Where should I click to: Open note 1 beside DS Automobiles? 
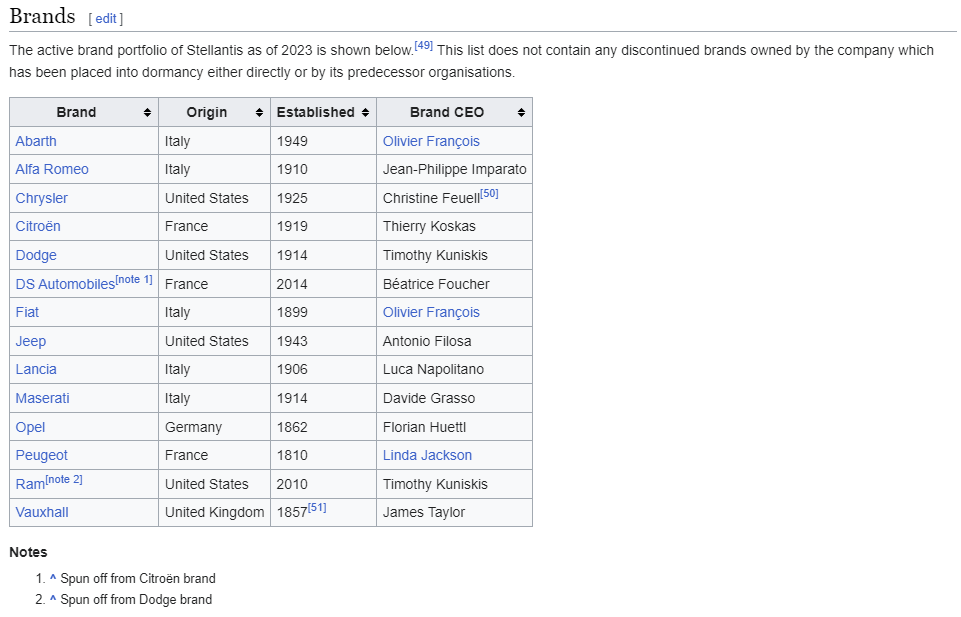pyautogui.click(x=134, y=279)
